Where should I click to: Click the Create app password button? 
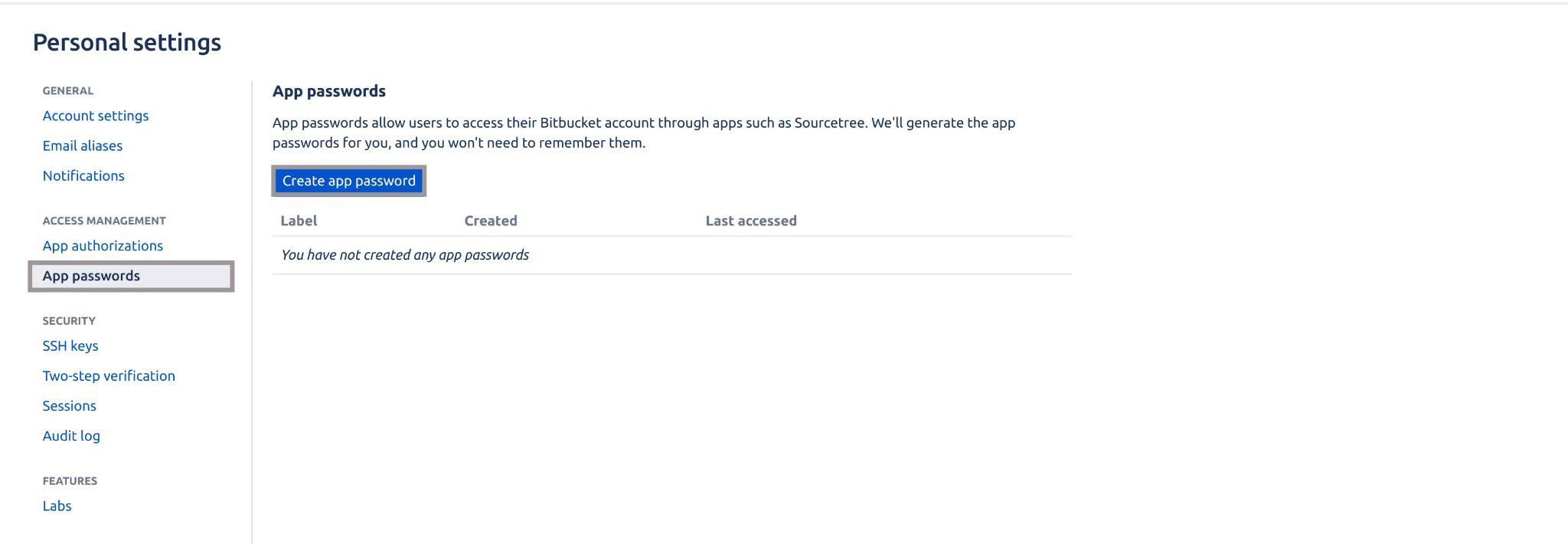348,181
